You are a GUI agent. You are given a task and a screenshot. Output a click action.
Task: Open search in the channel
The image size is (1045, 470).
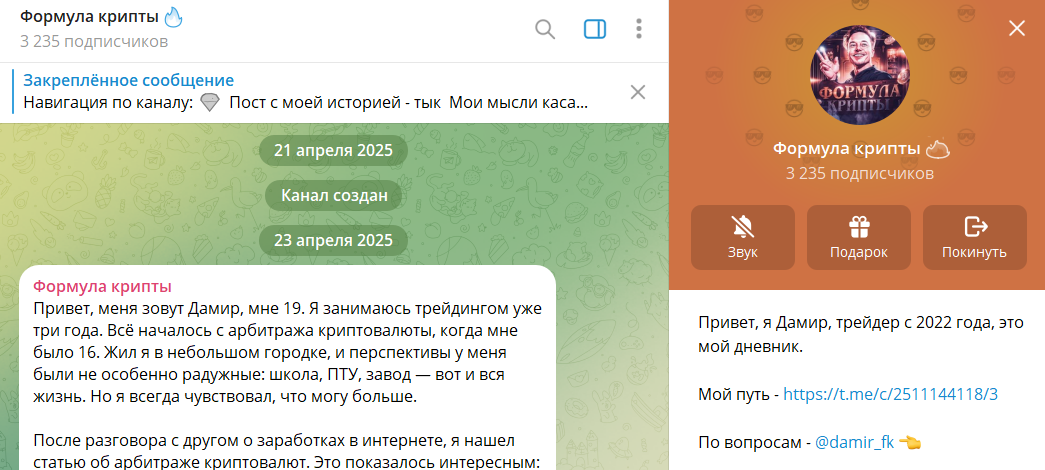545,29
